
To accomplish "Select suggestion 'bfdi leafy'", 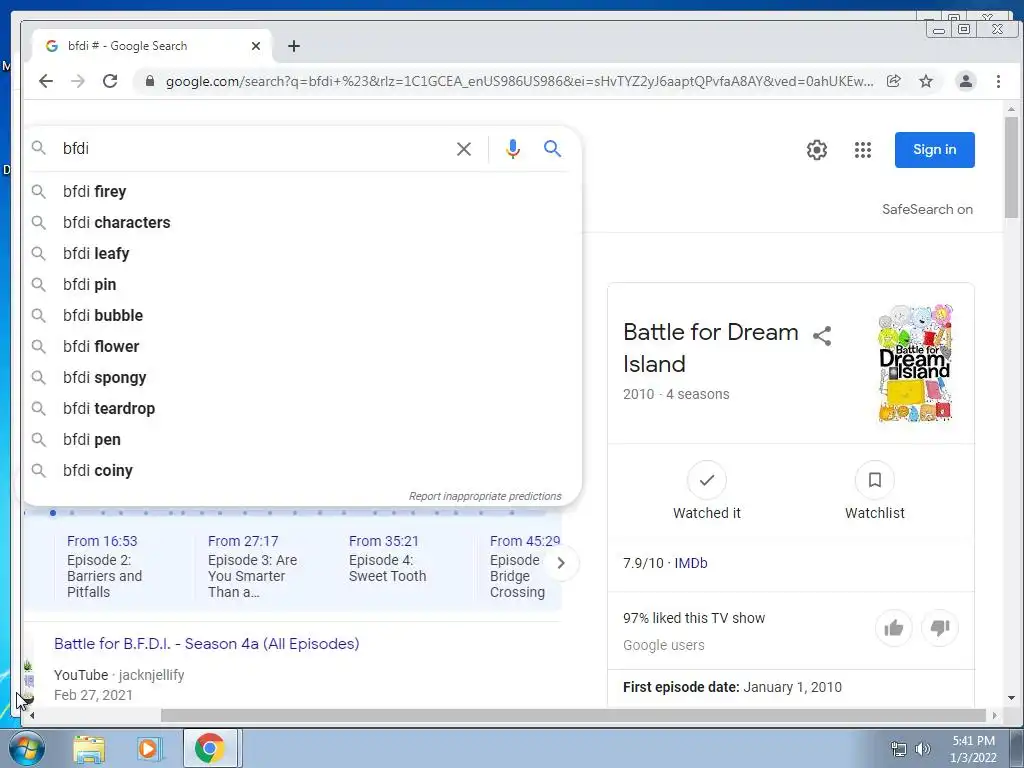I will click(302, 253).
